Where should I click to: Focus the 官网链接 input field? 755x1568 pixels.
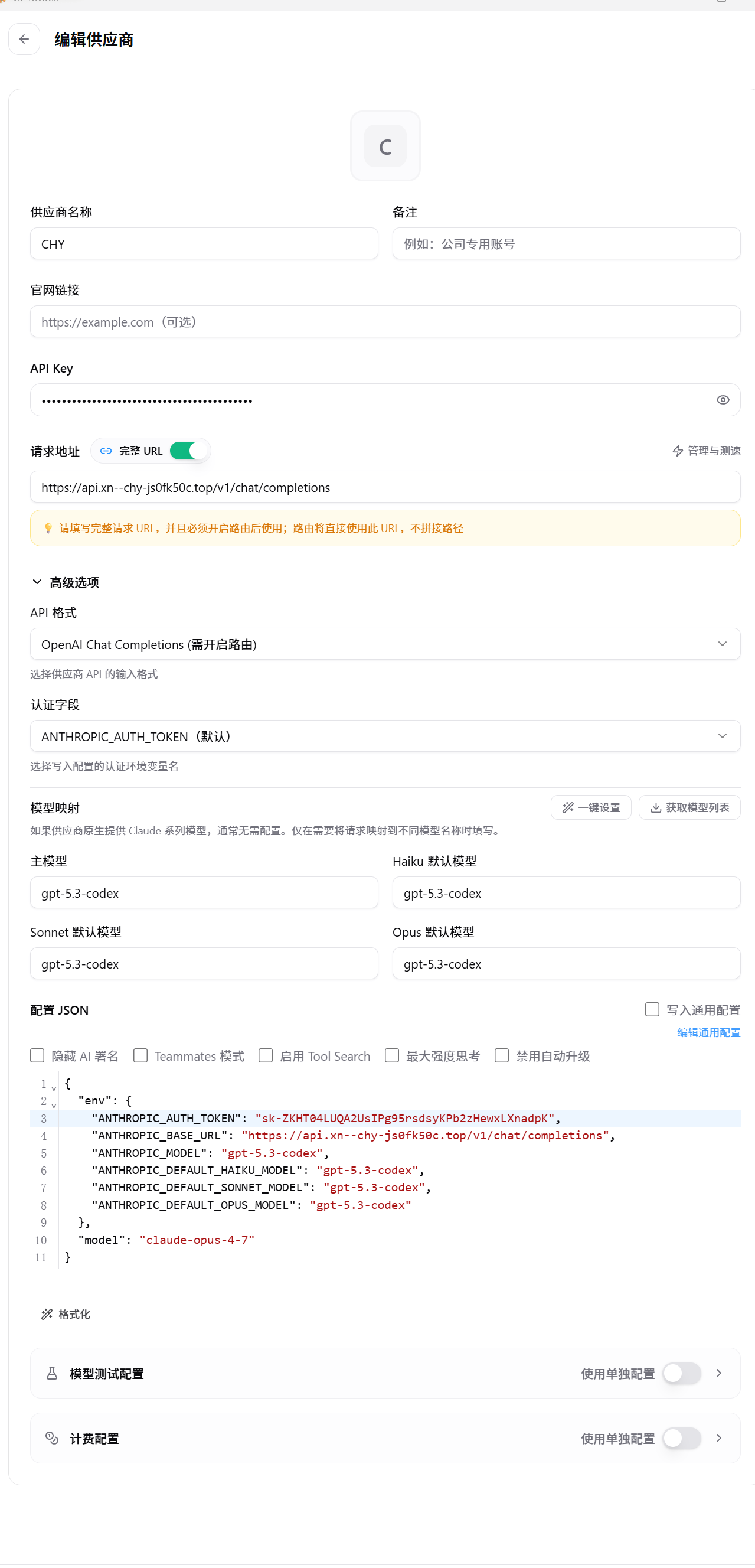point(385,322)
